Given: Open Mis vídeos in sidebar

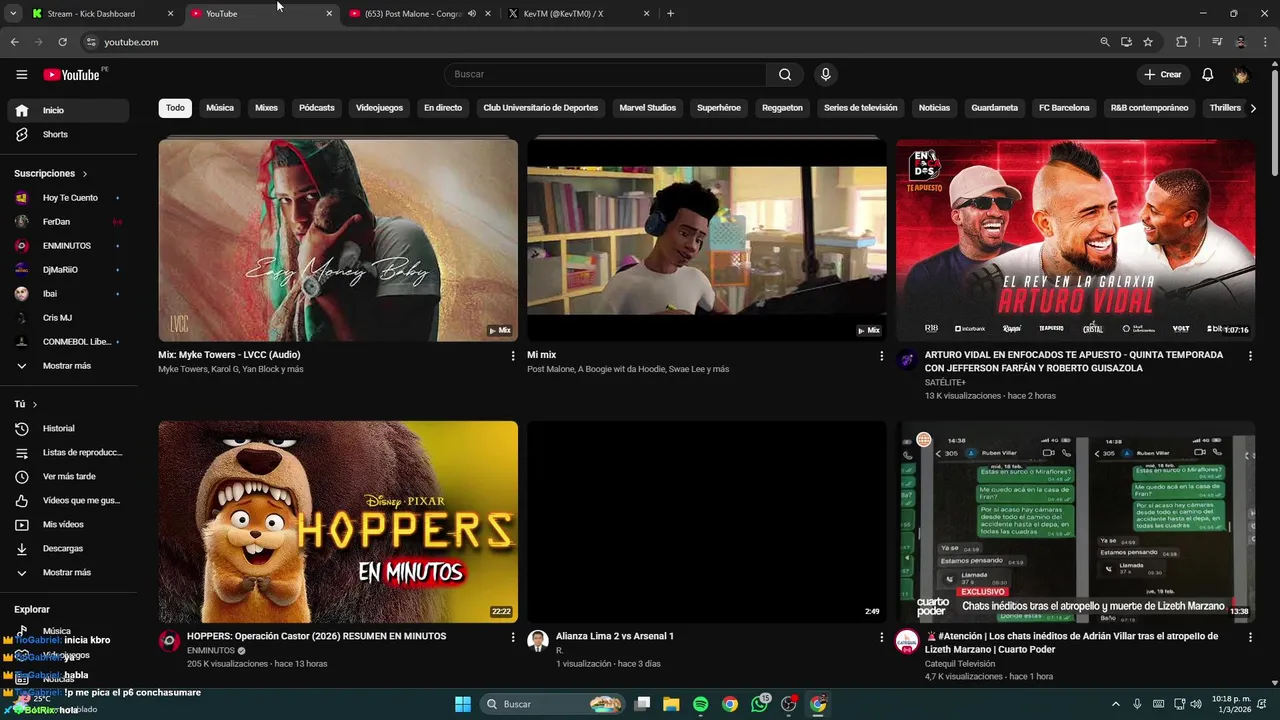Looking at the screenshot, I should click(x=68, y=524).
